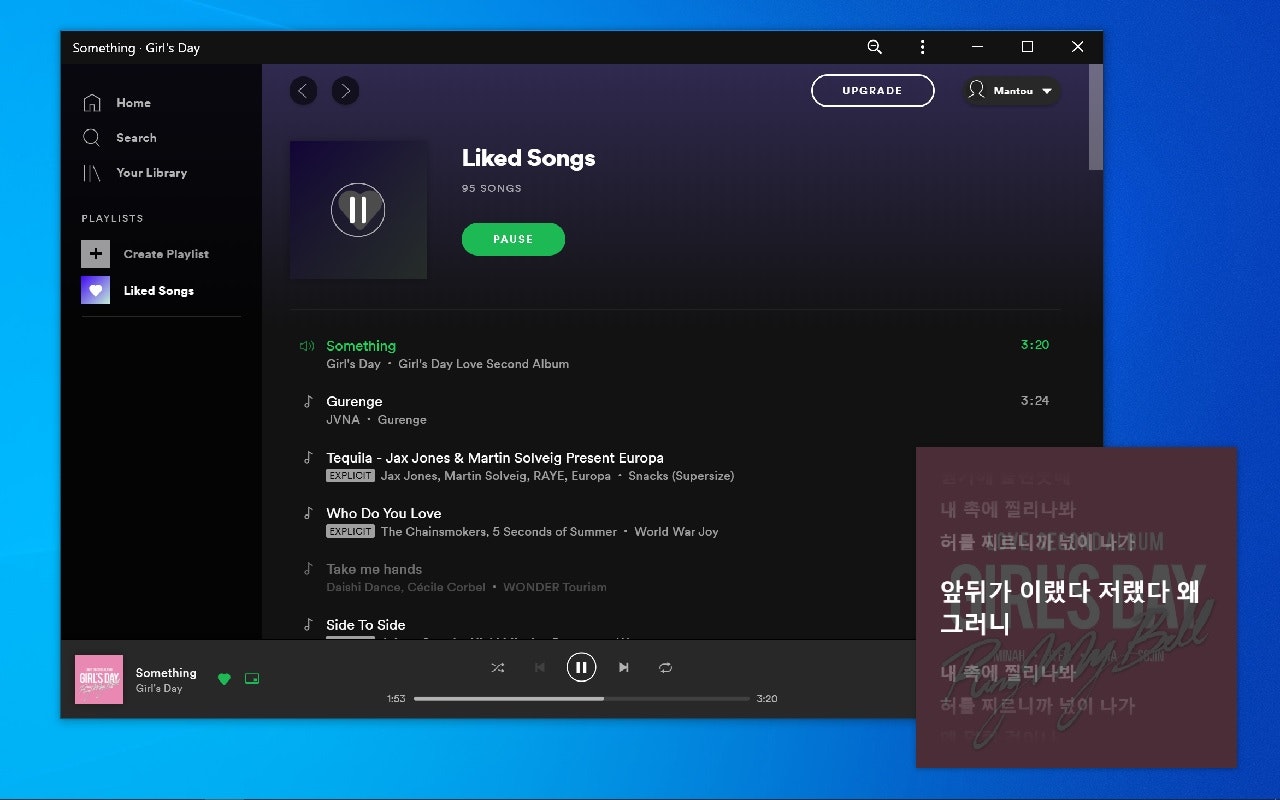Click the green PAUSE button
Viewport: 1280px width, 800px height.
coord(513,239)
